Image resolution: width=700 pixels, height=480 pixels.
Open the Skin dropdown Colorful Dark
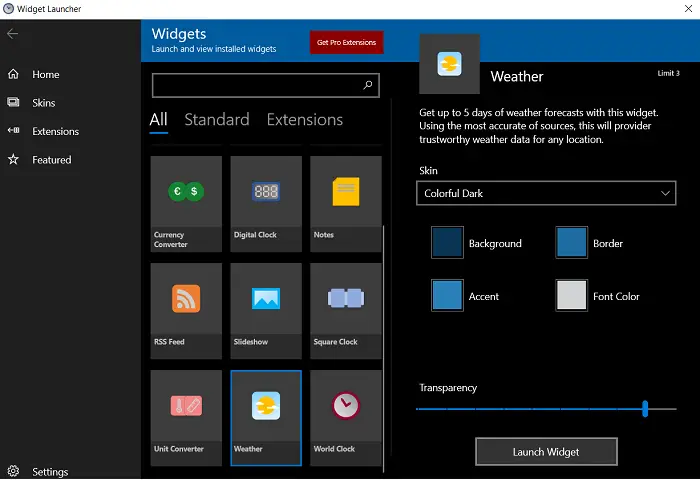click(x=546, y=193)
